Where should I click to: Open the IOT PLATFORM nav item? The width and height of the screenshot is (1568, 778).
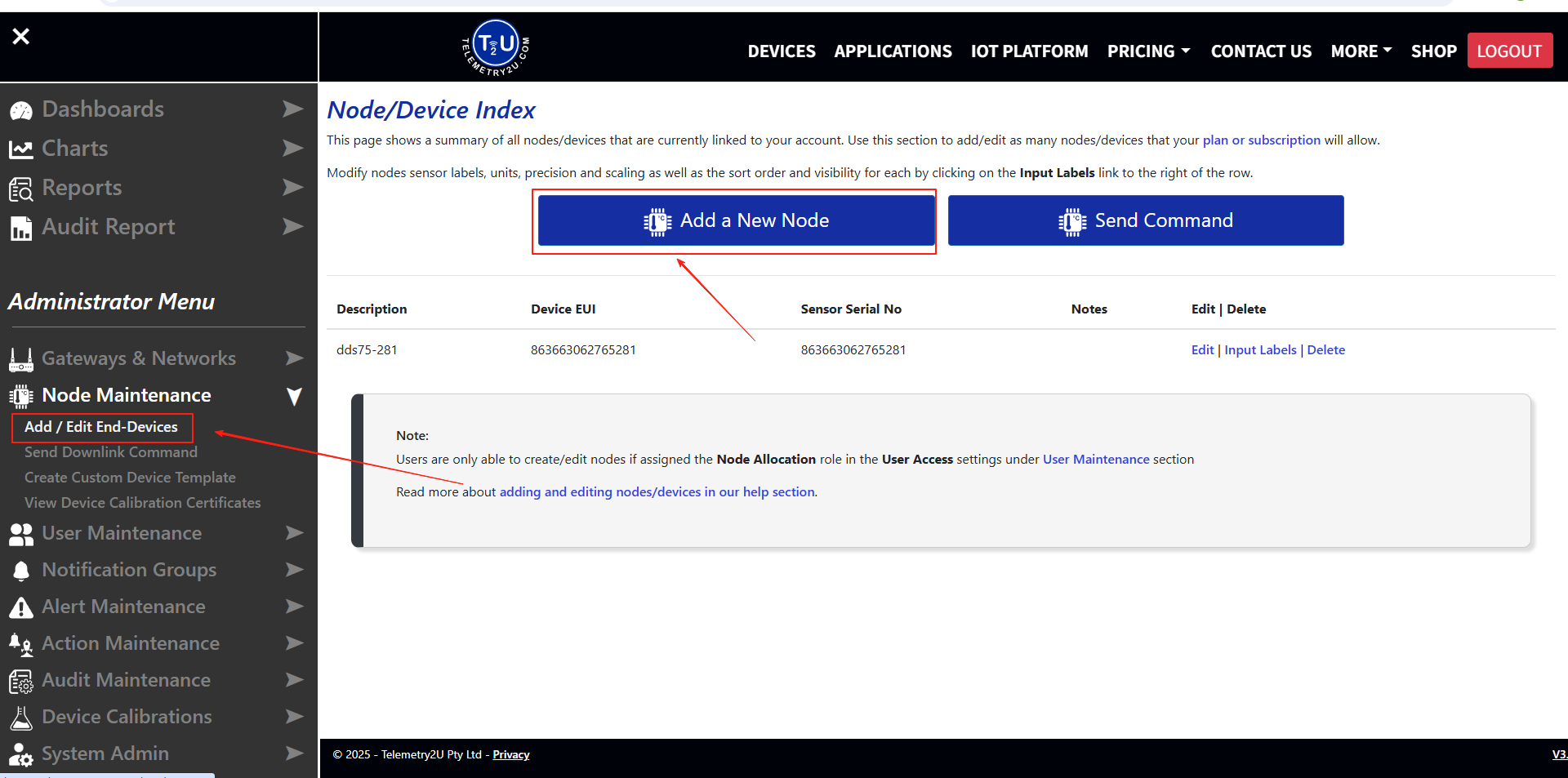pos(1029,51)
